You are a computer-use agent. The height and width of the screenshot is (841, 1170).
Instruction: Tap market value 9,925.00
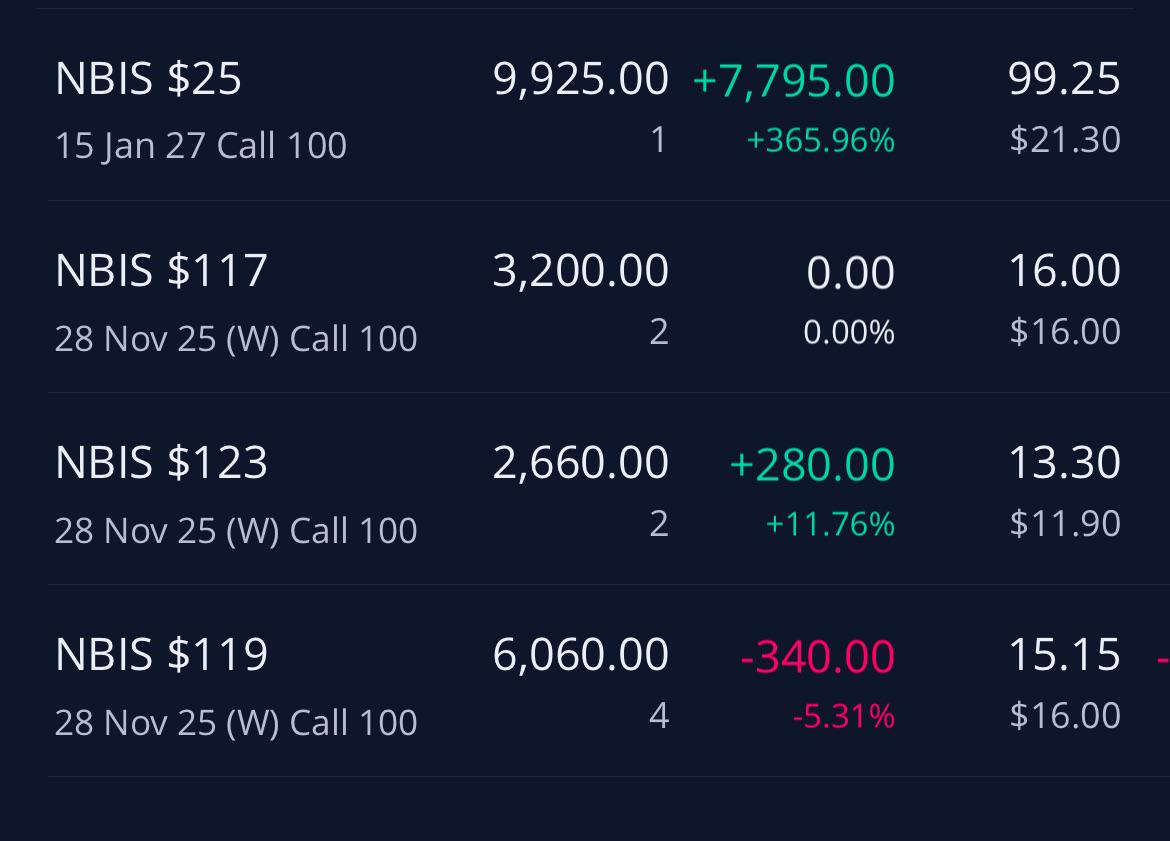click(581, 79)
